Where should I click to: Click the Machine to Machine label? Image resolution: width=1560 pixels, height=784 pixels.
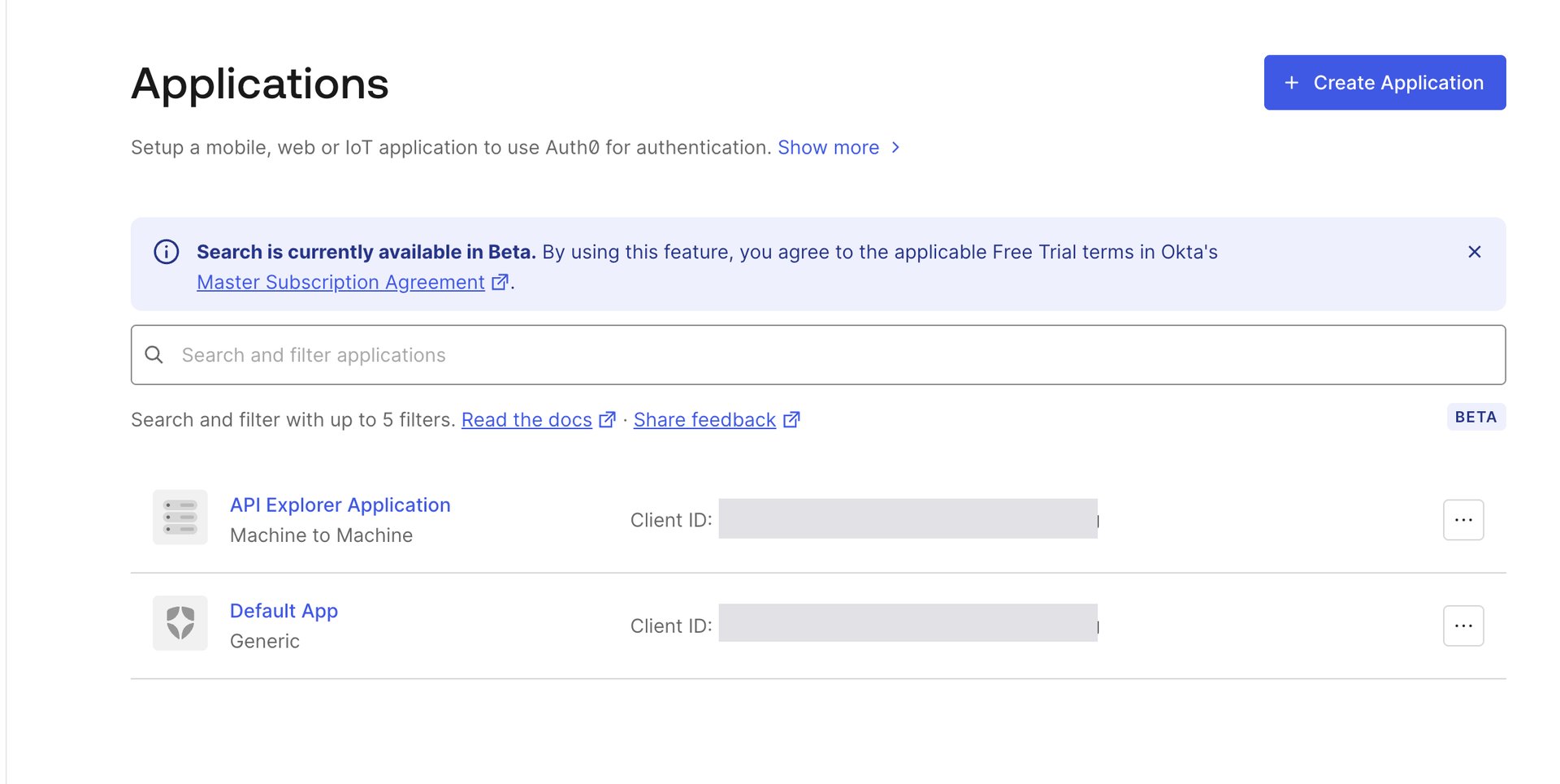point(321,535)
